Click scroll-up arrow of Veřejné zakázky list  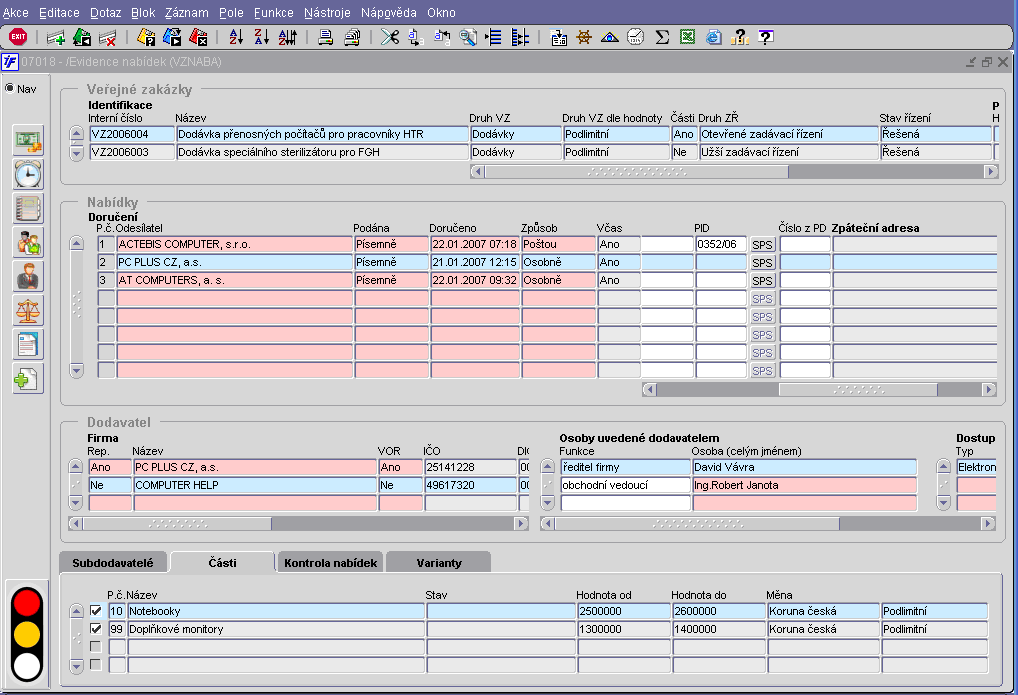(76, 134)
